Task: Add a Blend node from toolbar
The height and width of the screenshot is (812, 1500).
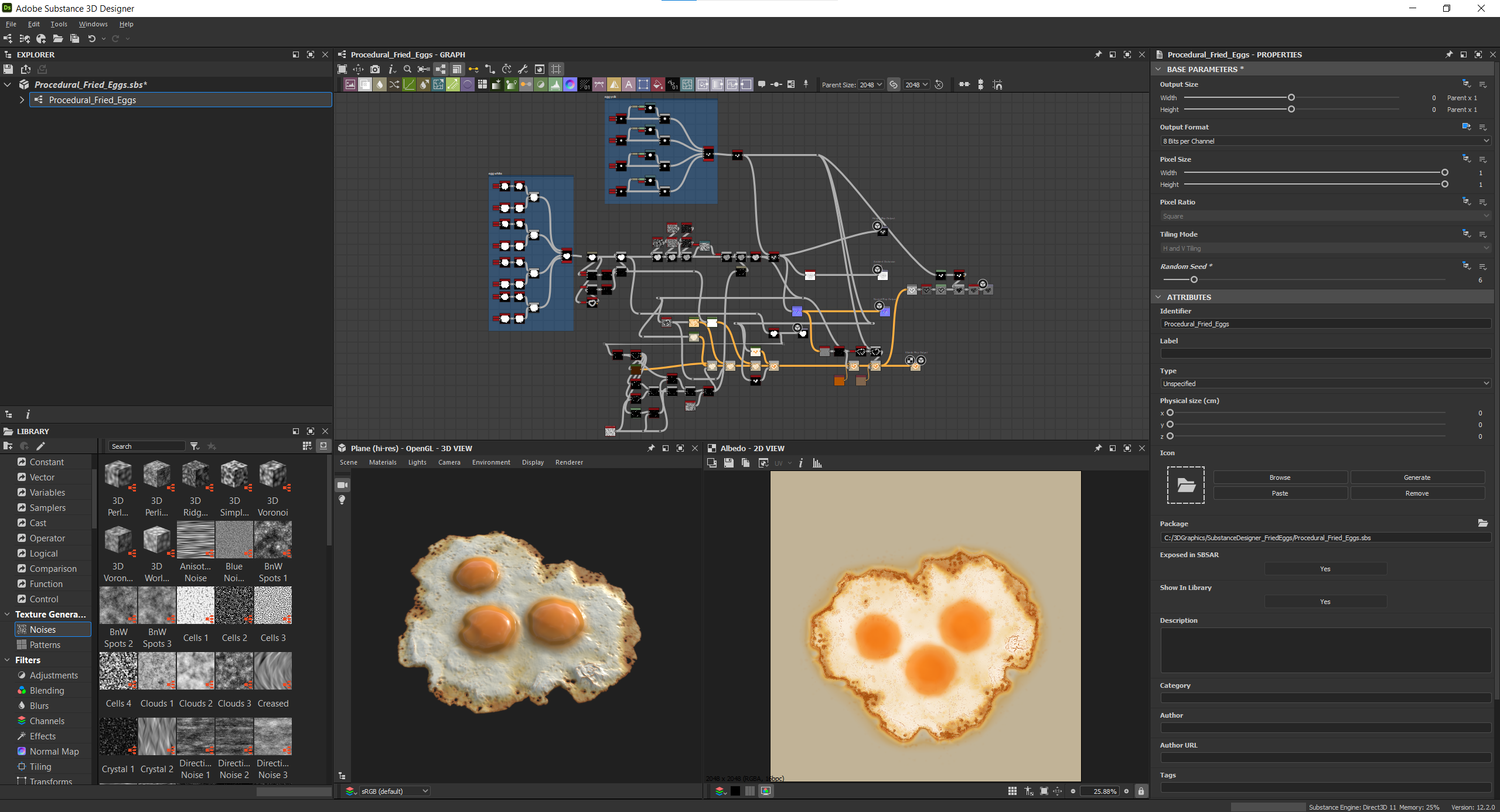Action: coord(365,84)
